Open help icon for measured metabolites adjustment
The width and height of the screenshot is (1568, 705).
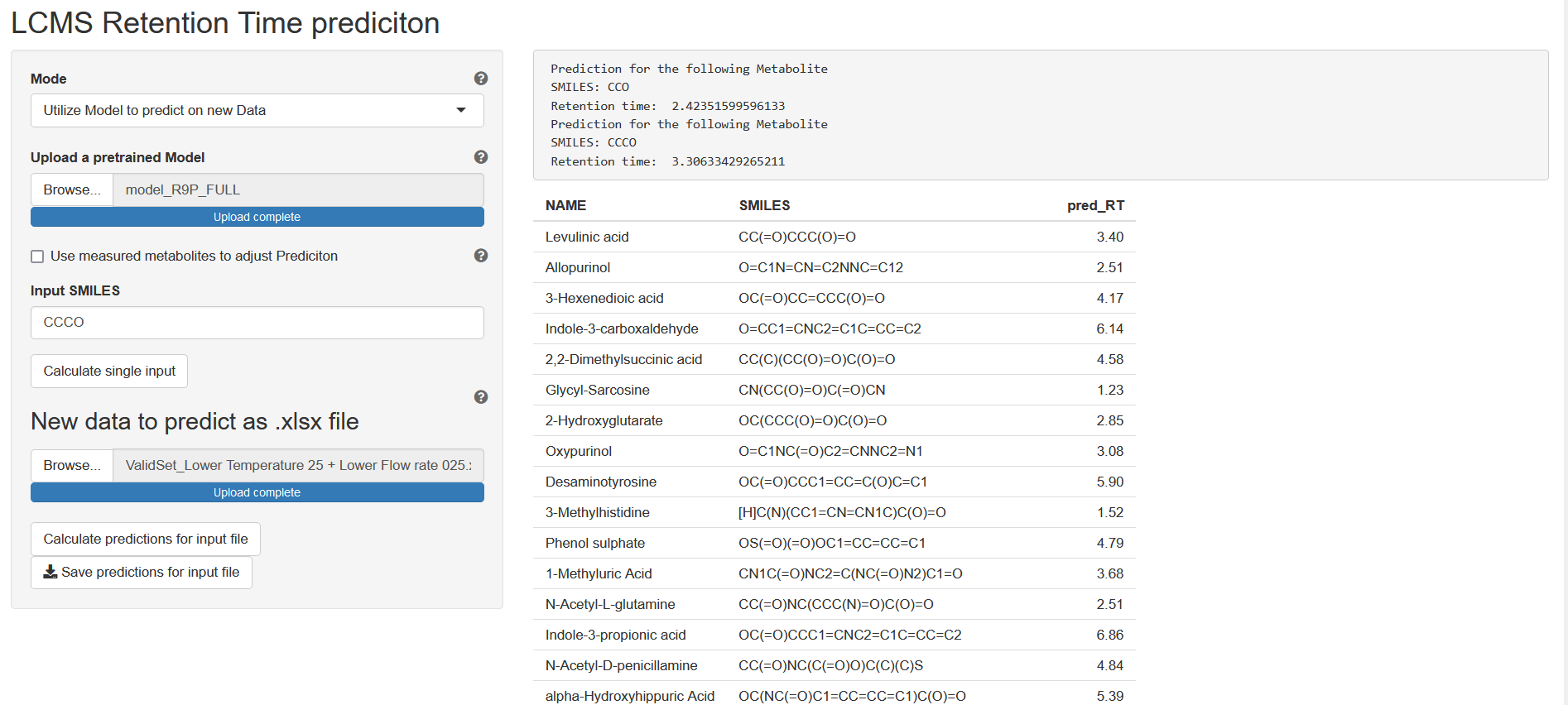point(480,256)
